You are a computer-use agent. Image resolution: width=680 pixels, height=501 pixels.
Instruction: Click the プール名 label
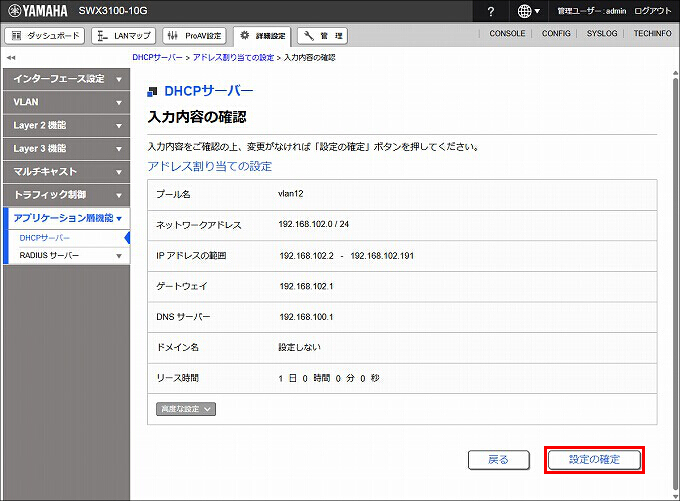[x=173, y=194]
